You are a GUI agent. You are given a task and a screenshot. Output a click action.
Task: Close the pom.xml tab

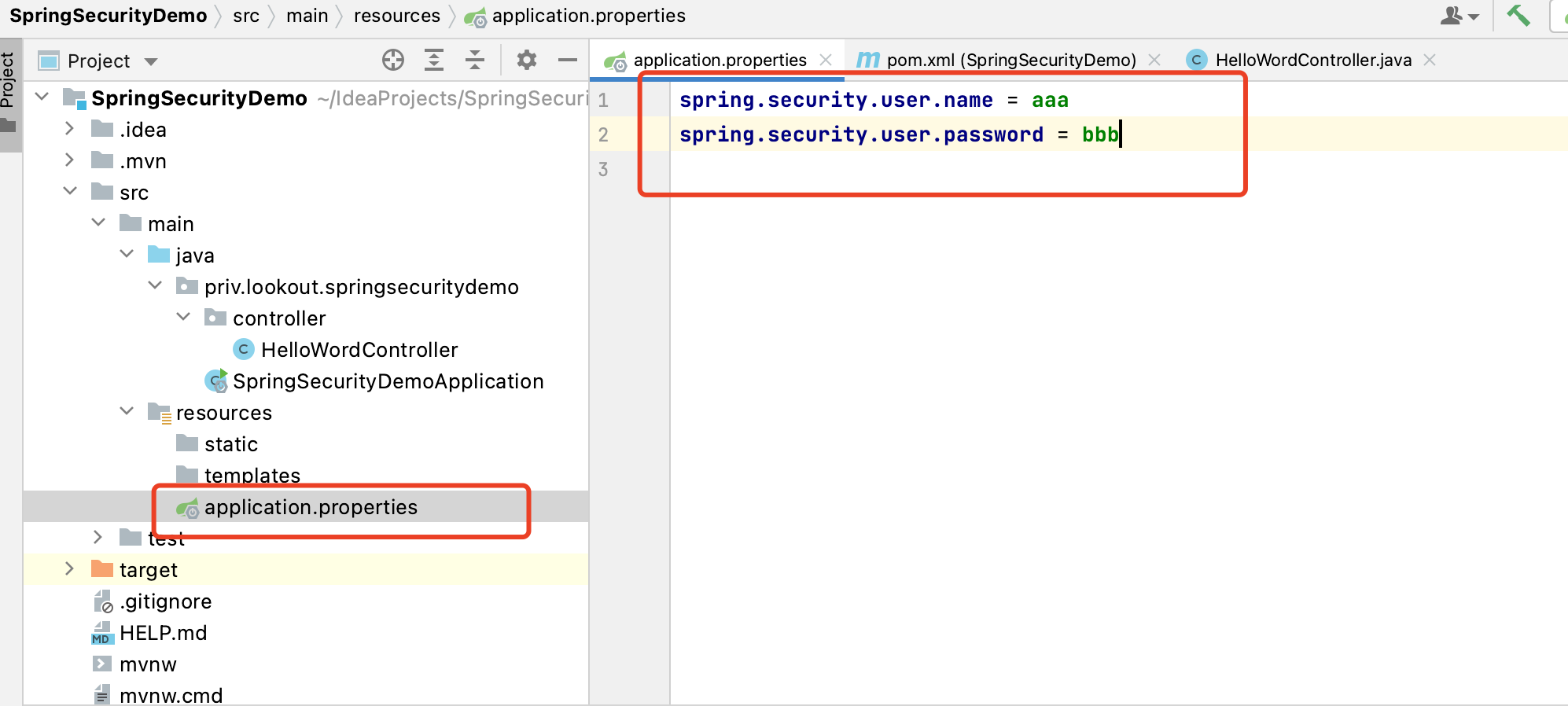click(1154, 60)
